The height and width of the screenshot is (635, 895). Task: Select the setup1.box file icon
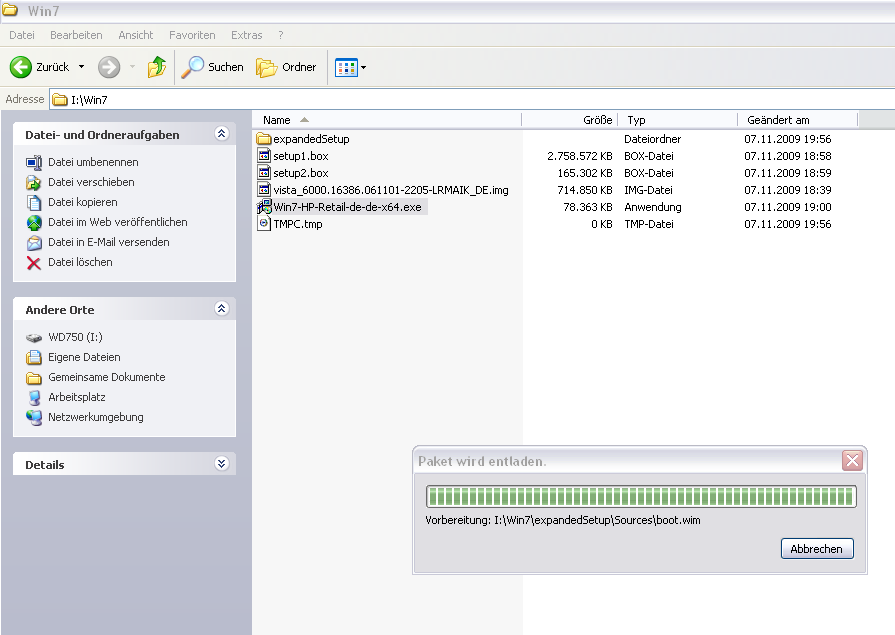click(264, 155)
